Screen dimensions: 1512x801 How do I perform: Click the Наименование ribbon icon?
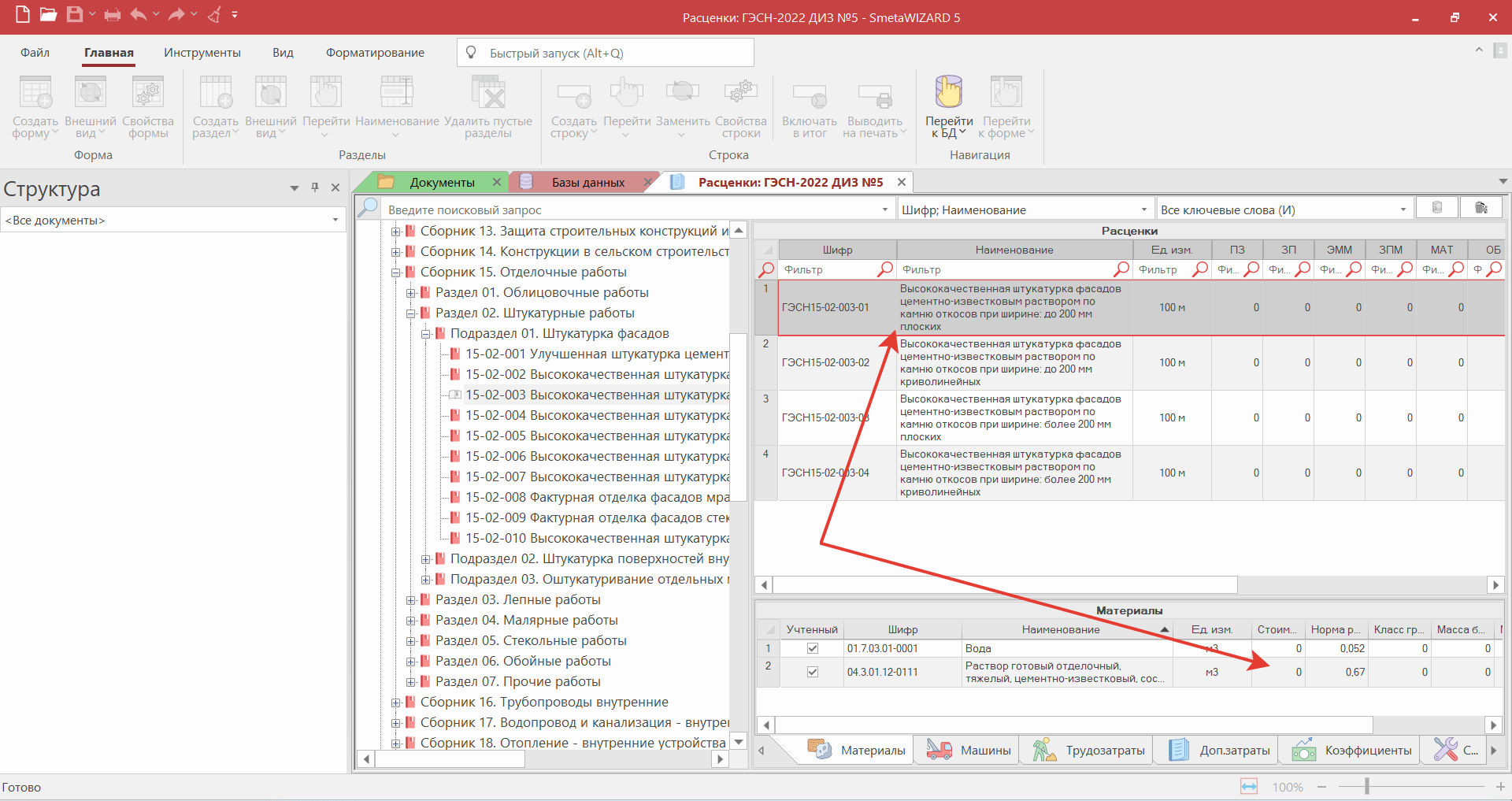397,91
